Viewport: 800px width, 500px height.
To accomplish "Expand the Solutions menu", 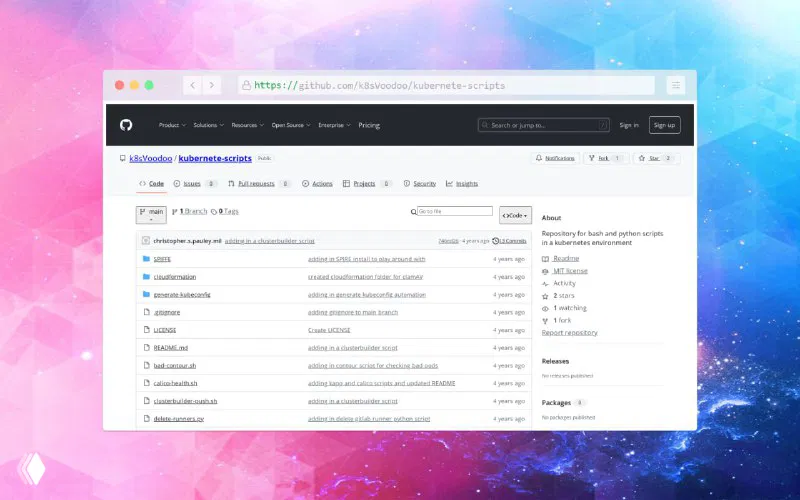I will 208,125.
